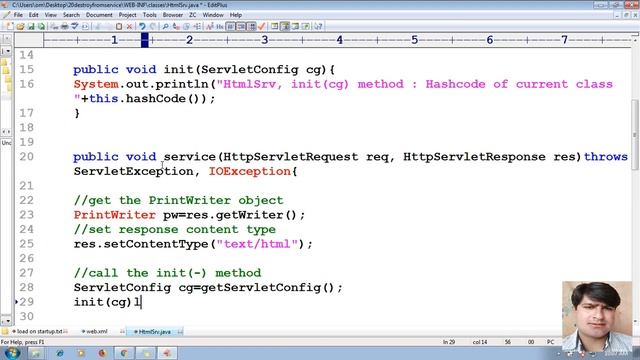Open the Help menu
Image resolution: width=640 pixels, height=360 pixels.
coord(236,15)
